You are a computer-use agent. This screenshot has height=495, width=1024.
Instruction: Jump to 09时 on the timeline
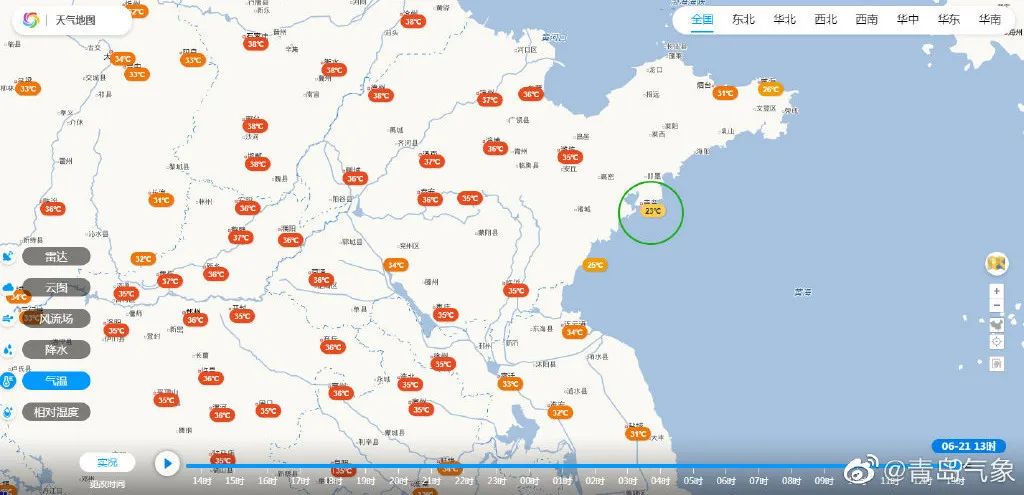click(824, 481)
